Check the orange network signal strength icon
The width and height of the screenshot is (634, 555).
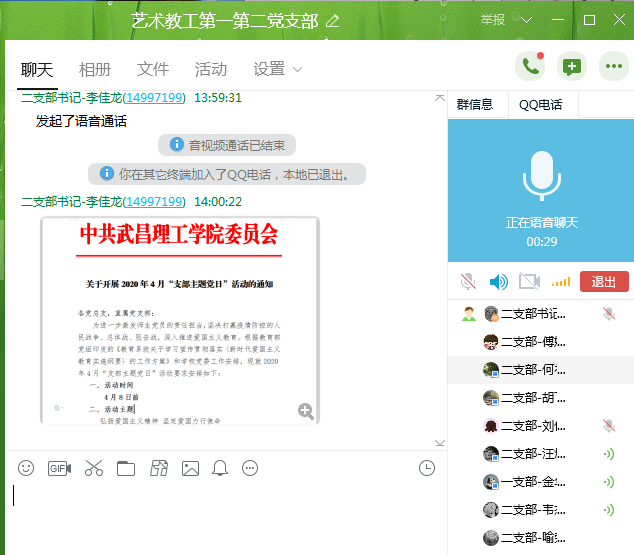tap(561, 282)
